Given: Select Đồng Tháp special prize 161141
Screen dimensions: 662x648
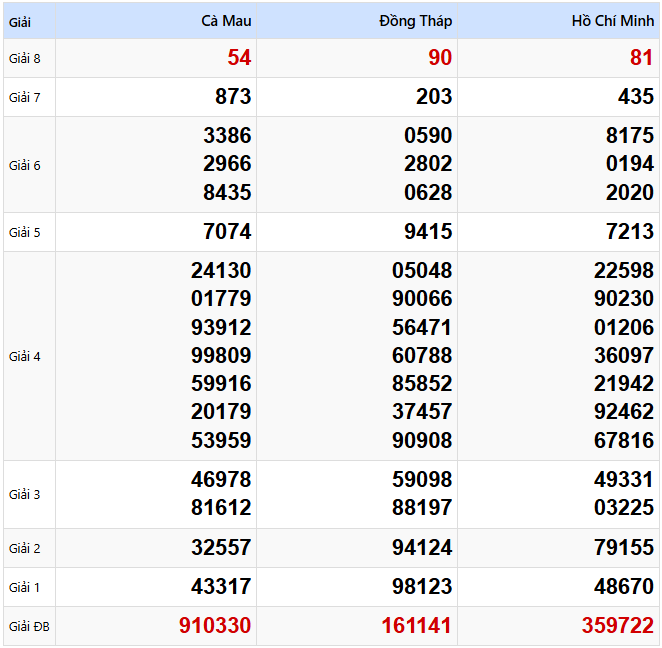Looking at the screenshot, I should coord(416,626).
